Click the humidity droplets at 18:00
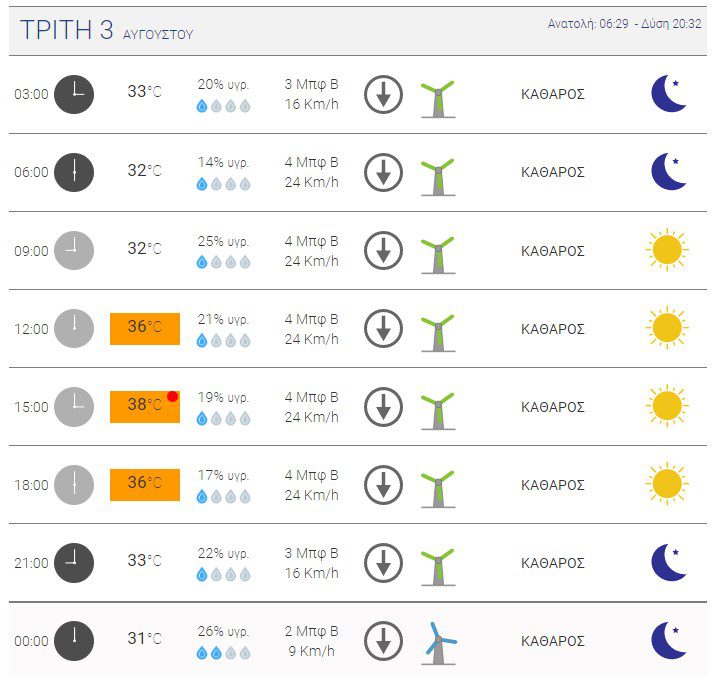 pyautogui.click(x=223, y=496)
